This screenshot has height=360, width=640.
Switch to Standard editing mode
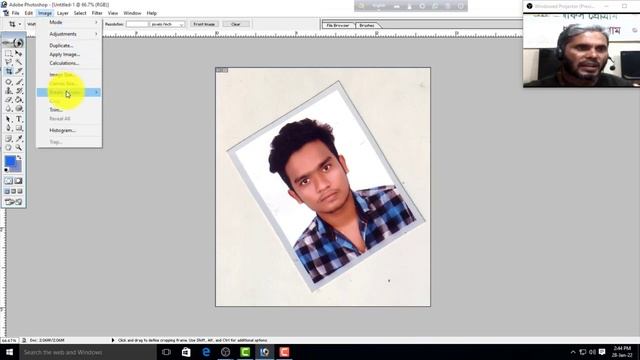[x=9, y=181]
